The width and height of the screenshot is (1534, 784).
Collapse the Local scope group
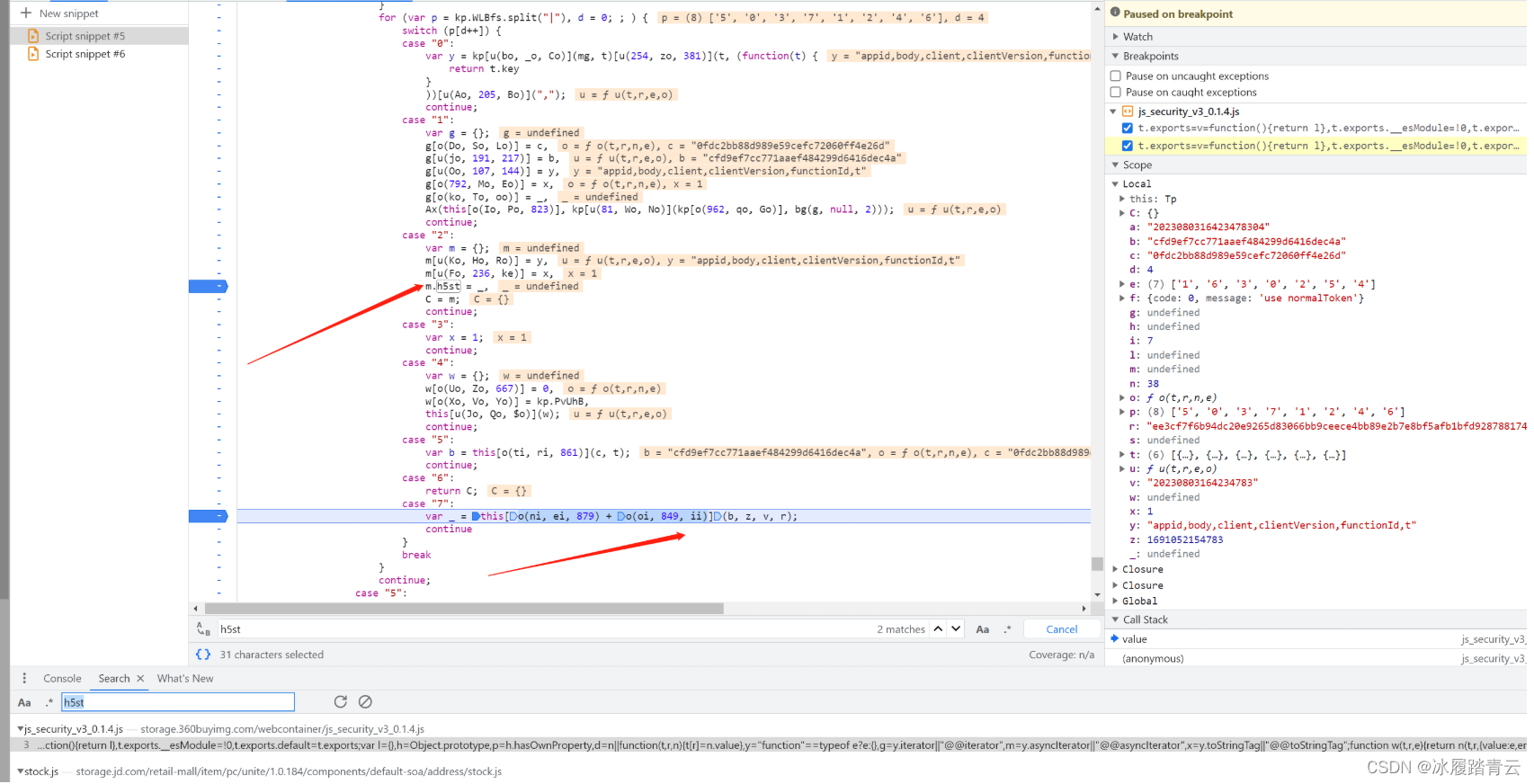[x=1115, y=184]
